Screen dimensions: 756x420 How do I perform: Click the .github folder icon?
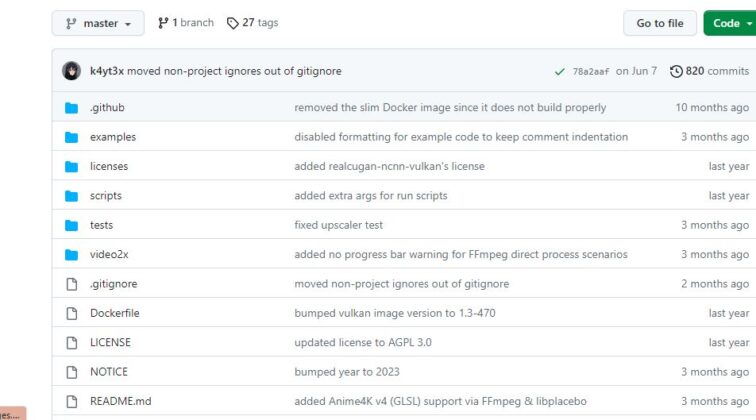[x=71, y=108]
